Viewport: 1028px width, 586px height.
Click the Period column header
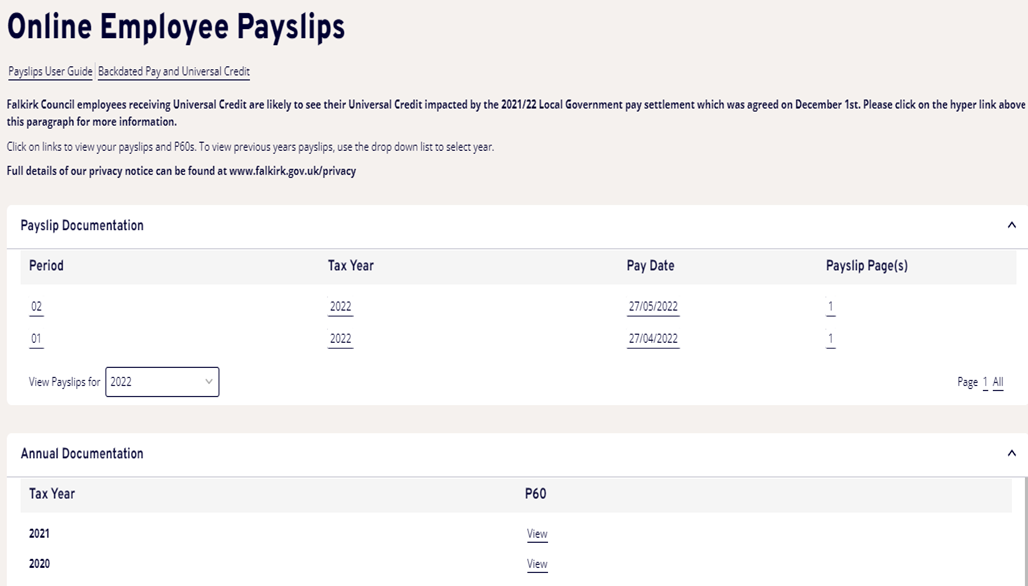(x=46, y=266)
